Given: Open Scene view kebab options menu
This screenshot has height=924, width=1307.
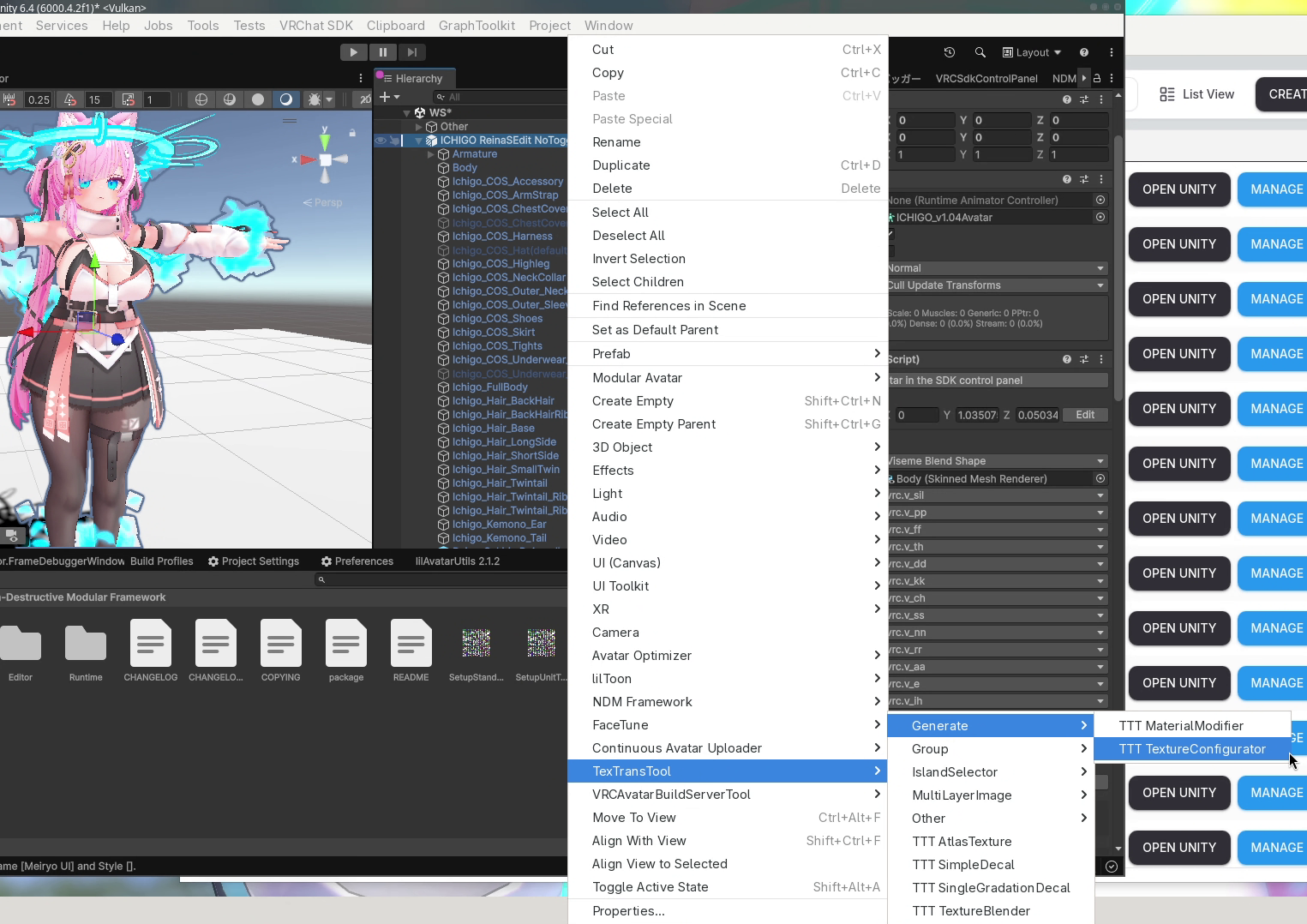Looking at the screenshot, I should coord(361,78).
